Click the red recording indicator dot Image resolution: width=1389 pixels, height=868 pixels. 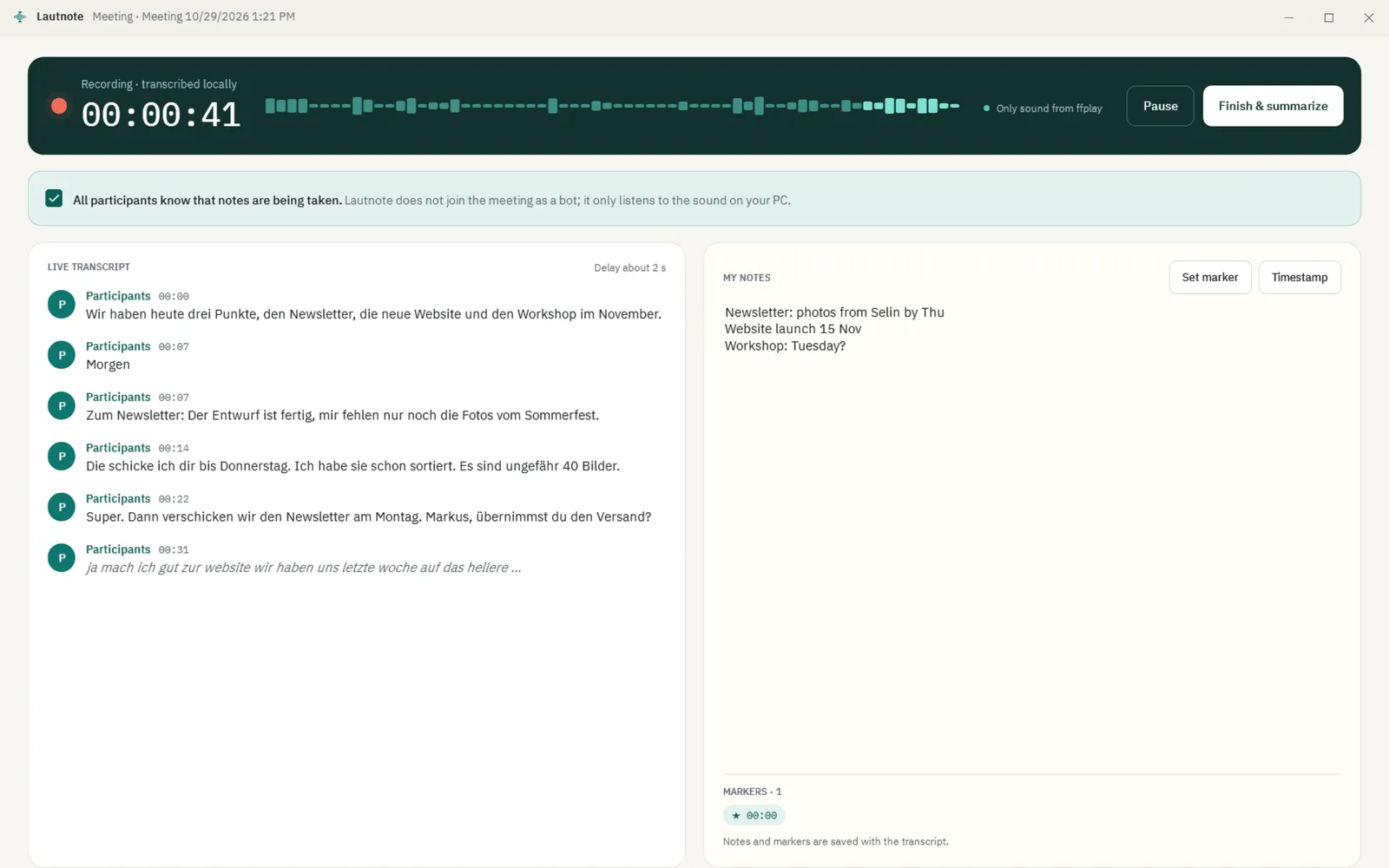(x=59, y=106)
